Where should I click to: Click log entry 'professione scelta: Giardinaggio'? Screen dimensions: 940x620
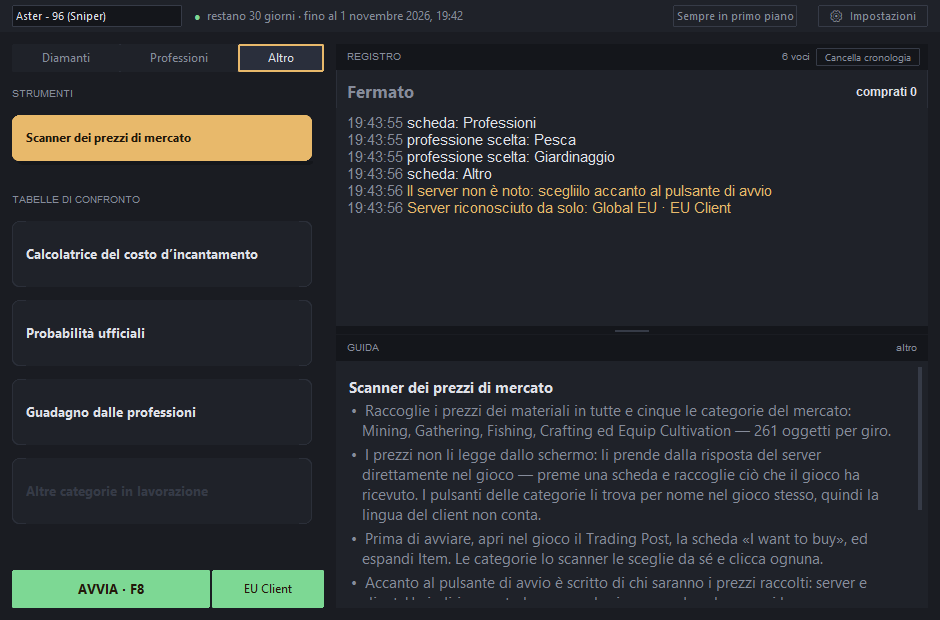pyautogui.click(x=511, y=157)
